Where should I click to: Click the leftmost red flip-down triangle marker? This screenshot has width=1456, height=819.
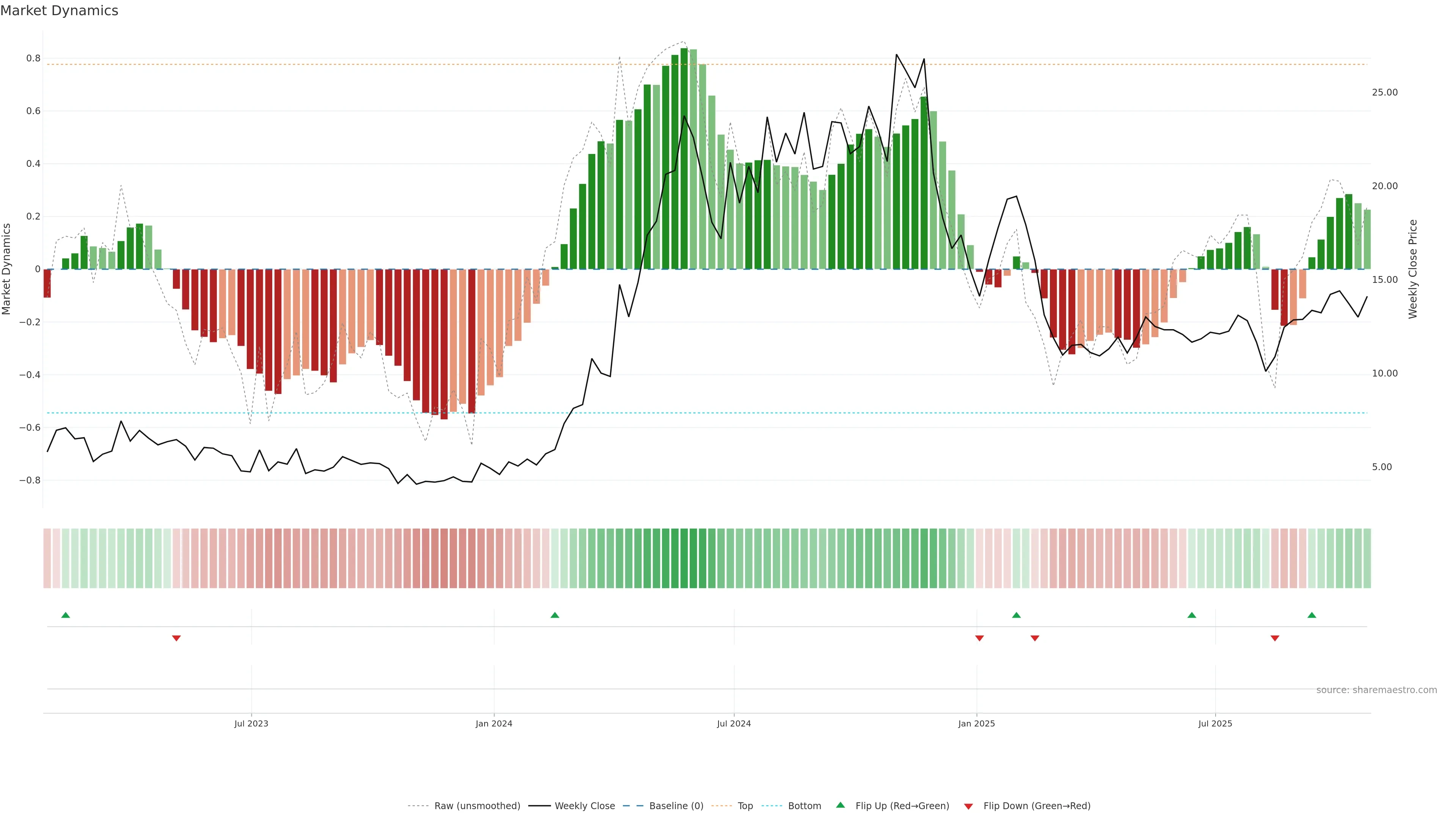(x=176, y=638)
